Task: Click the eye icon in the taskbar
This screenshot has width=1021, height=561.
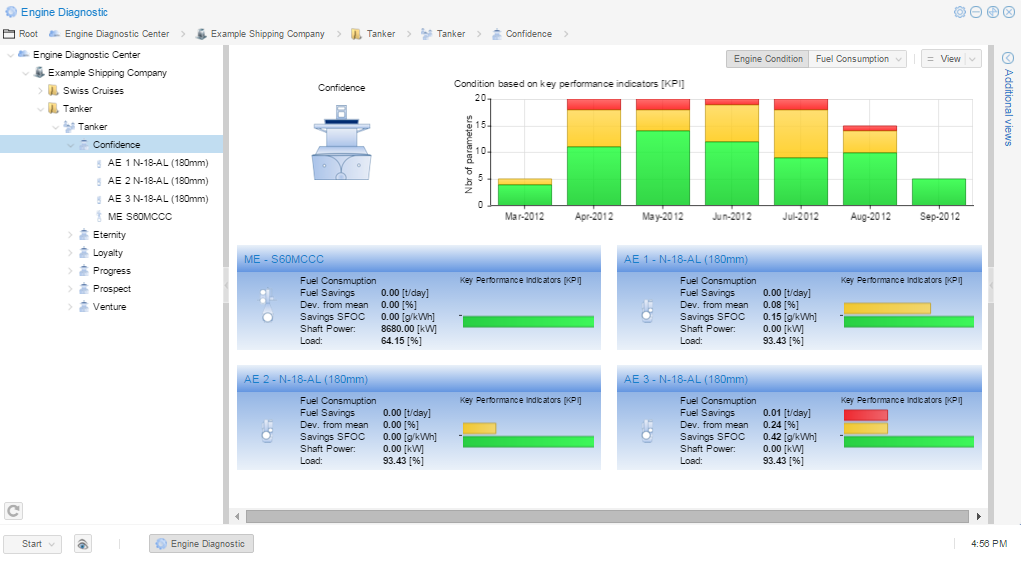Action: [83, 544]
